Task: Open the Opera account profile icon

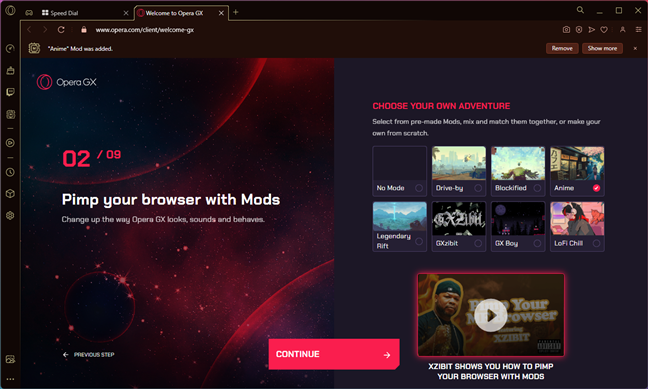Action: (622, 30)
